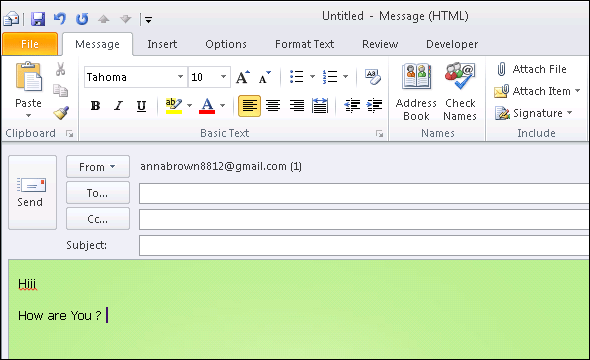Switch to the Insert tab
This screenshot has height=360, width=590.
point(162,44)
